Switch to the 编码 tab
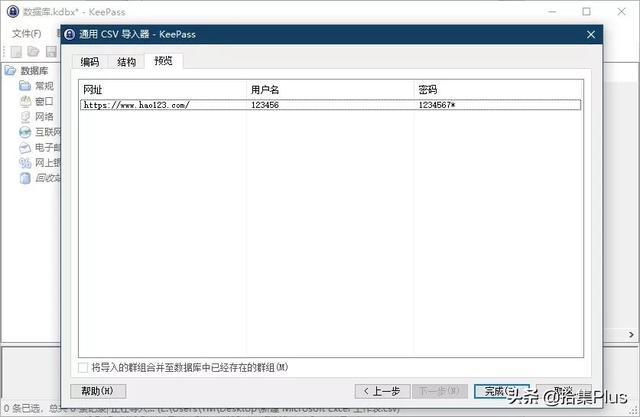Viewport: 640px width, 417px height. tap(89, 62)
